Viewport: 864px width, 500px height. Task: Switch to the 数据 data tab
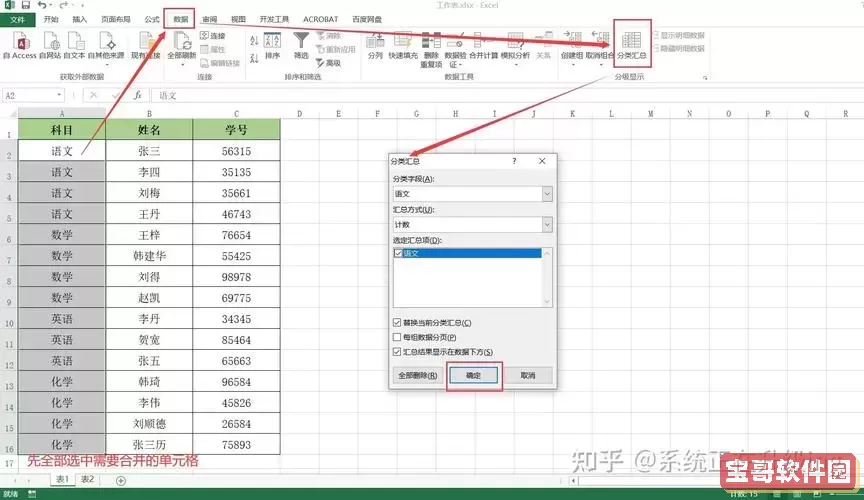[181, 19]
